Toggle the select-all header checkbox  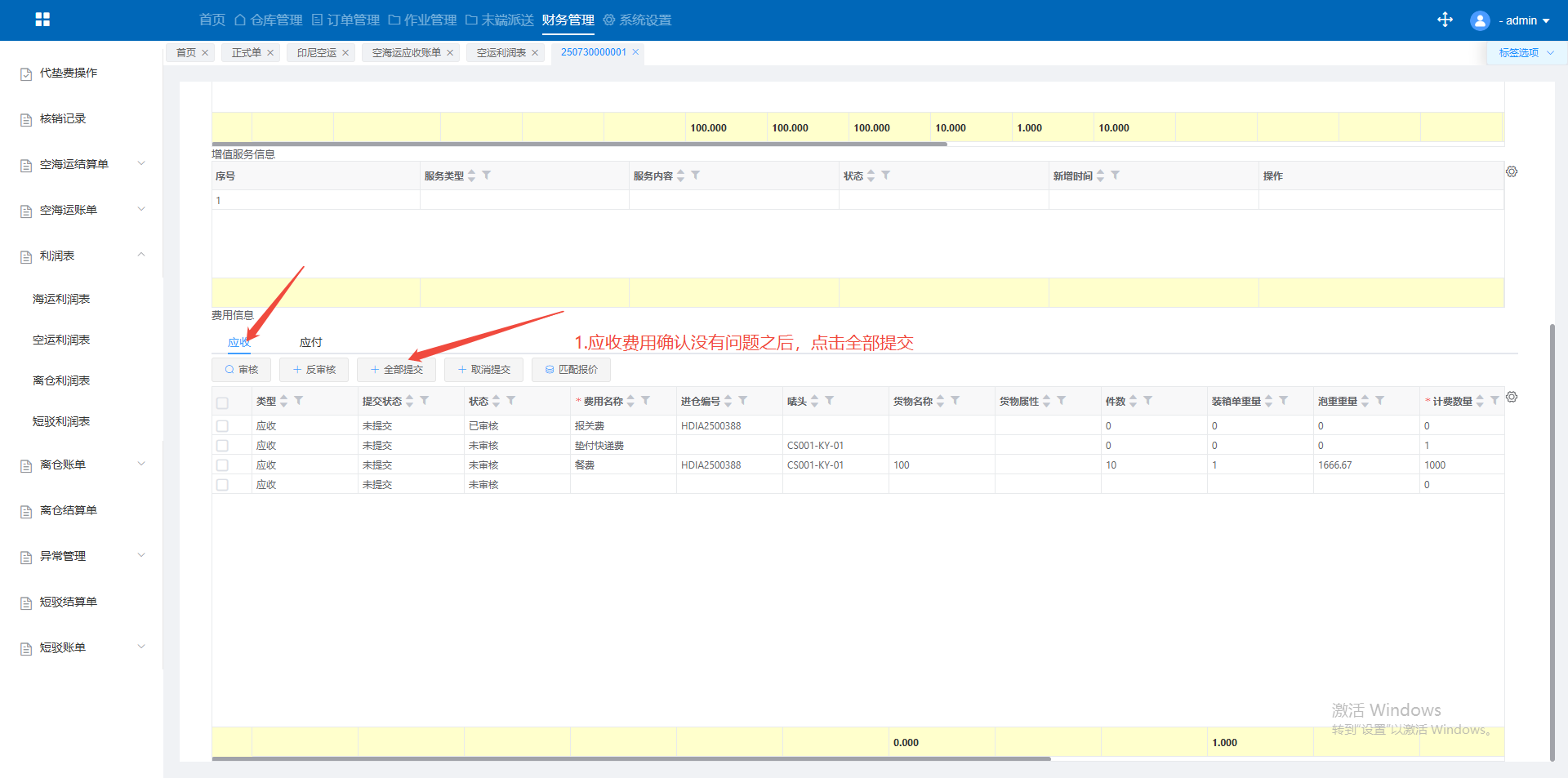coord(222,402)
